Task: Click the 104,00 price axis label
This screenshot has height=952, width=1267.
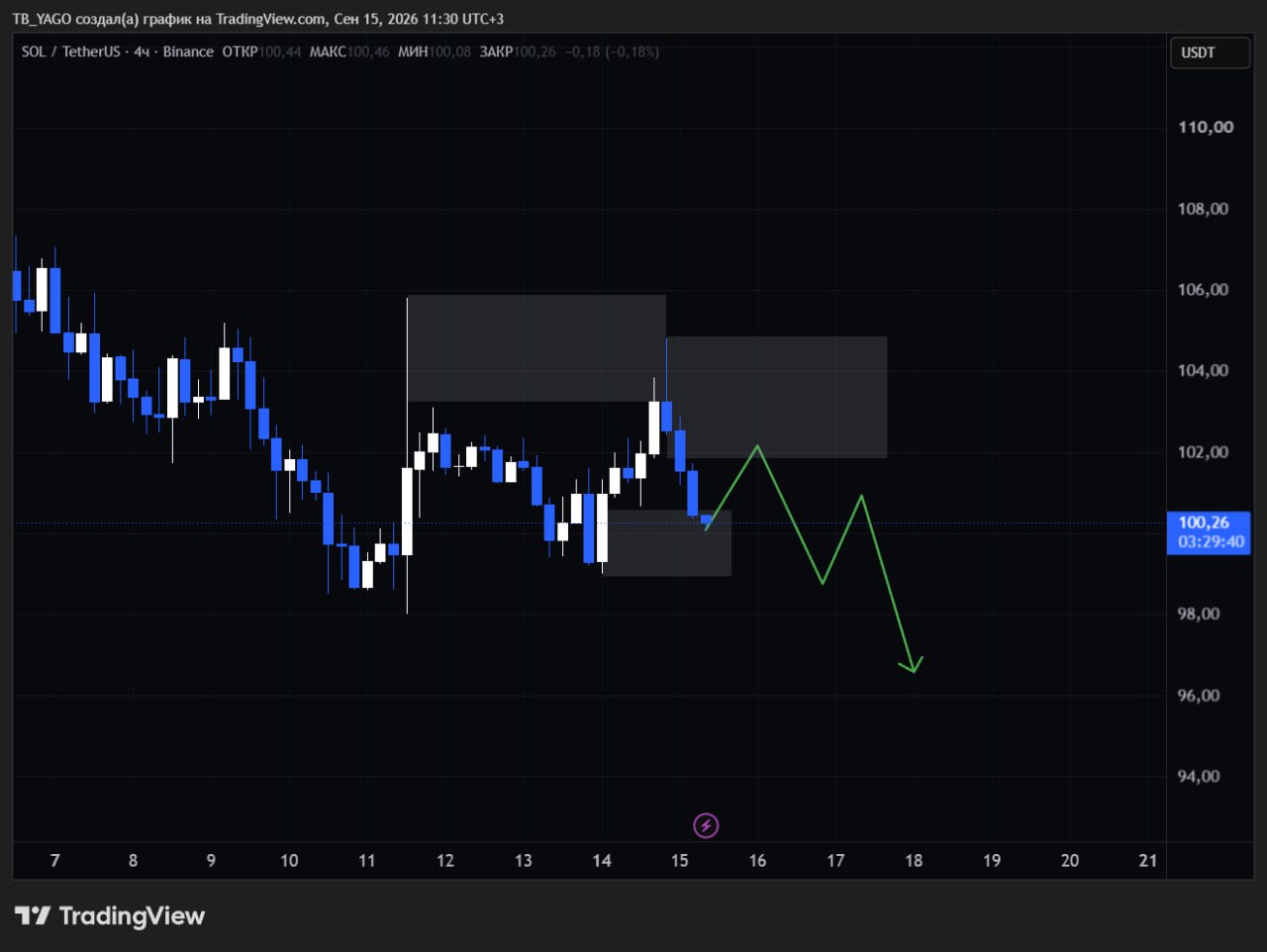Action: [1203, 370]
